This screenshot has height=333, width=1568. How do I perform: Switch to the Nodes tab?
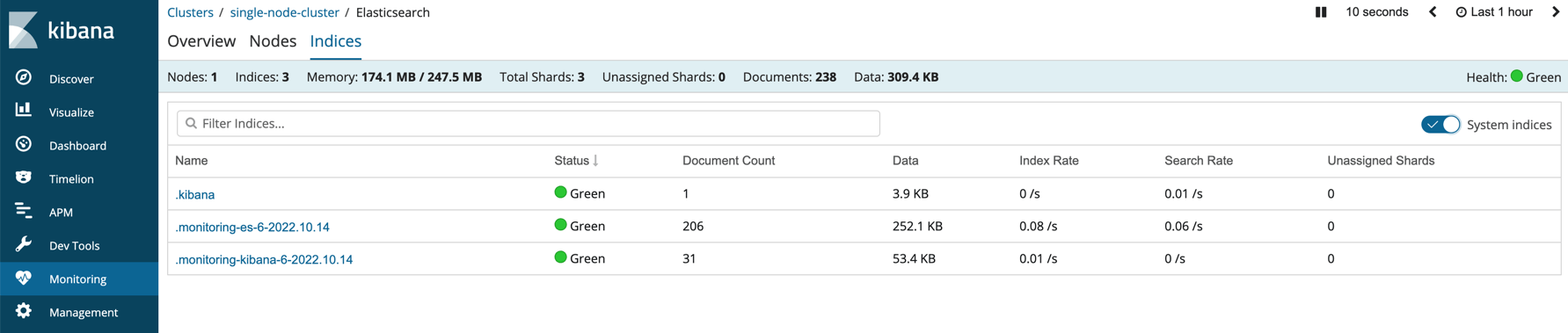point(273,41)
